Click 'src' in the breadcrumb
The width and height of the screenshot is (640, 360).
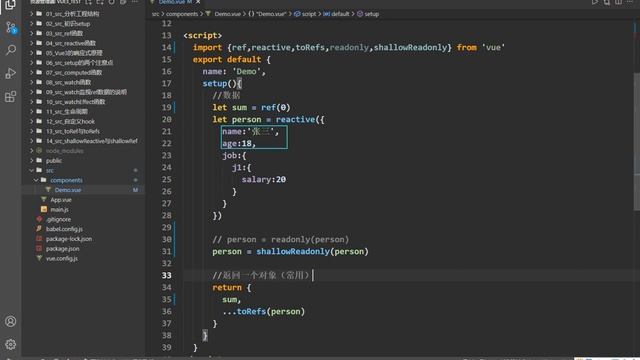pos(155,14)
